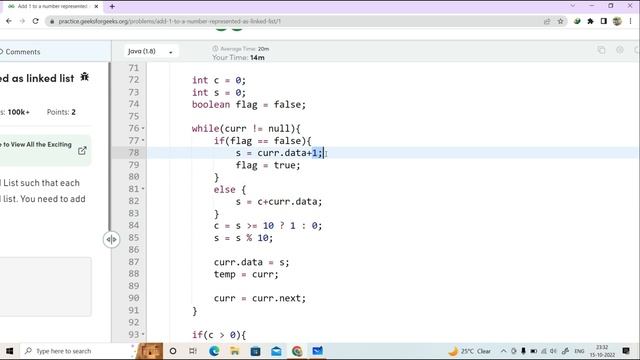Screen dimensions: 640x360
Task: Open the Windows Start menu
Action: 9,351
